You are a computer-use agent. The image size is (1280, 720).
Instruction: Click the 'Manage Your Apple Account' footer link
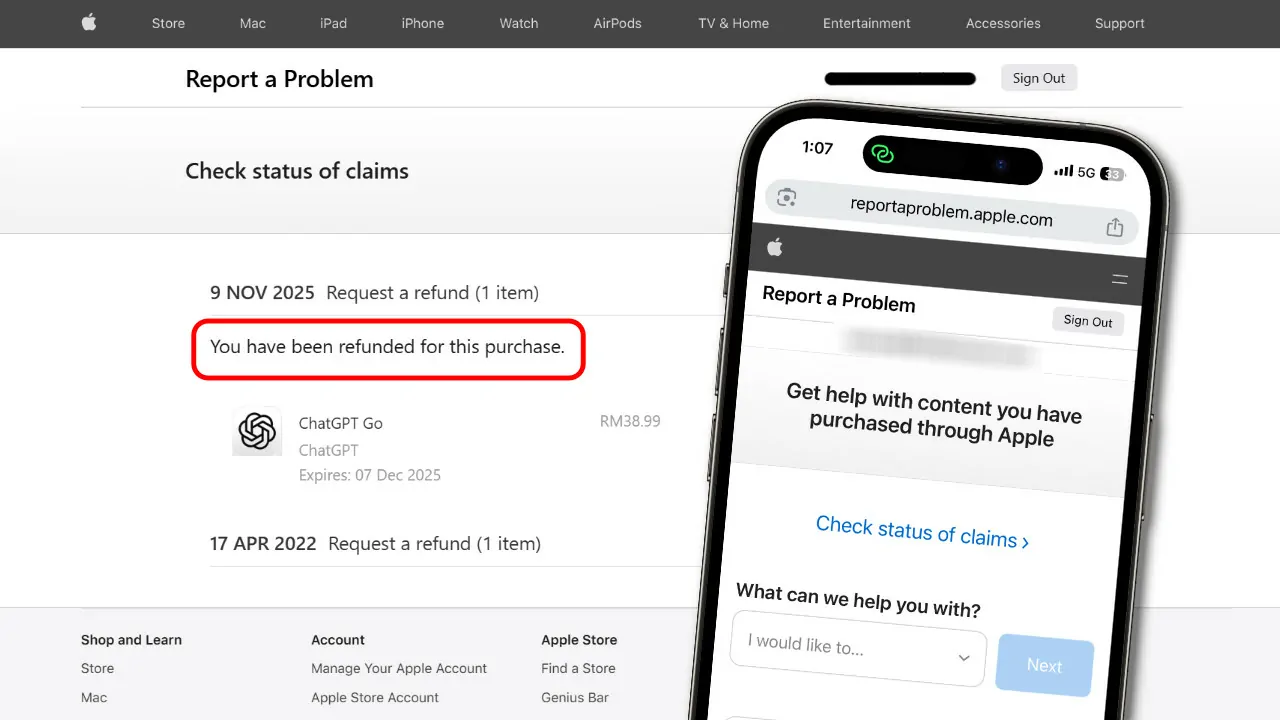pyautogui.click(x=398, y=668)
